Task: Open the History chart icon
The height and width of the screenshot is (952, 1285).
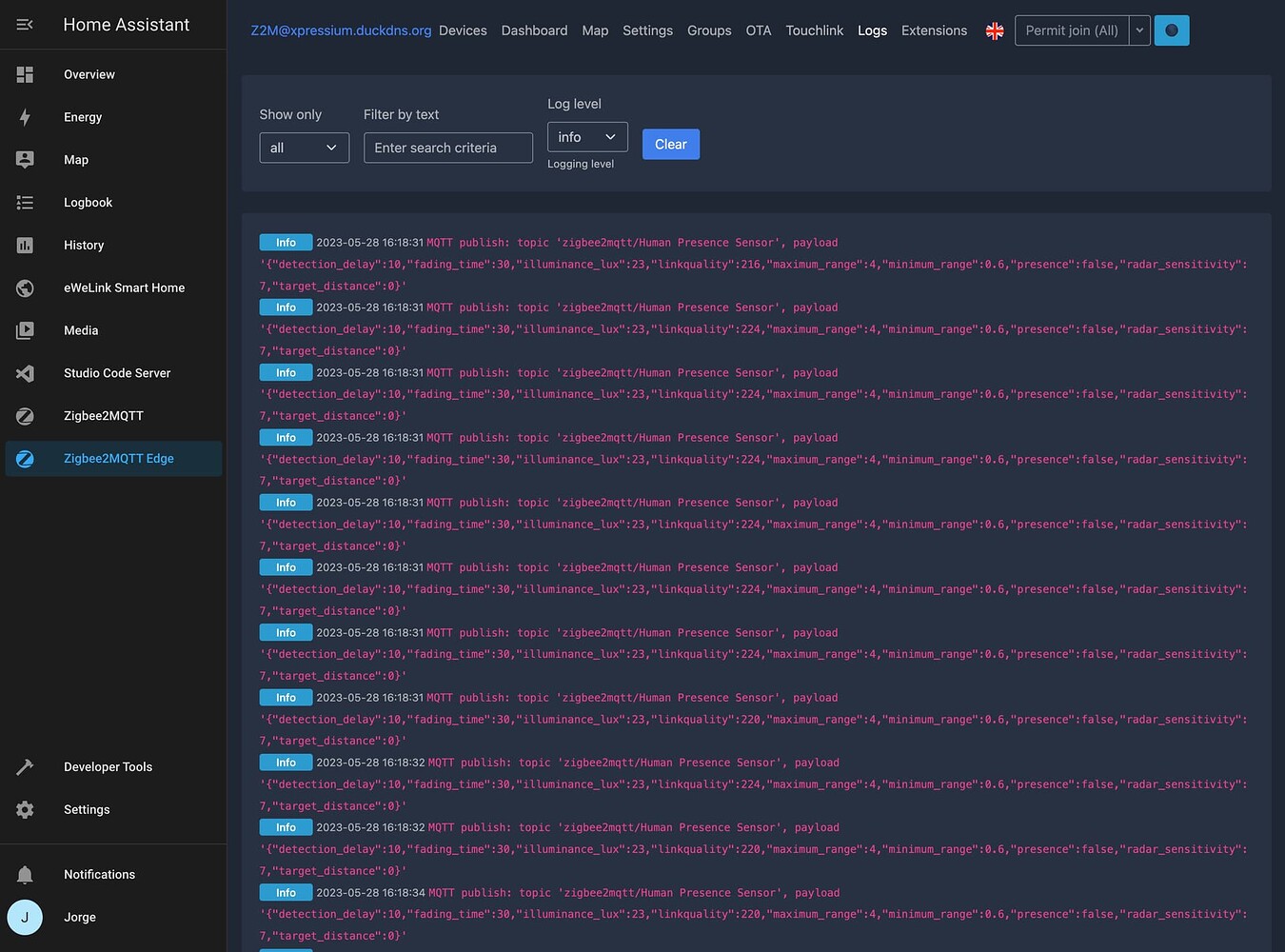Action: point(25,246)
